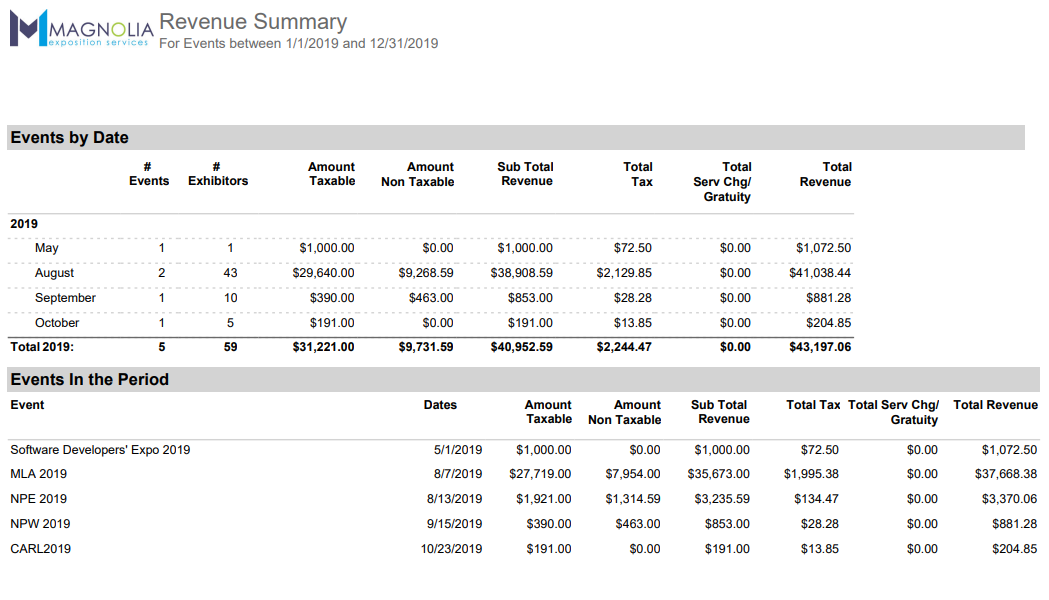Select the October row label

coord(57,323)
